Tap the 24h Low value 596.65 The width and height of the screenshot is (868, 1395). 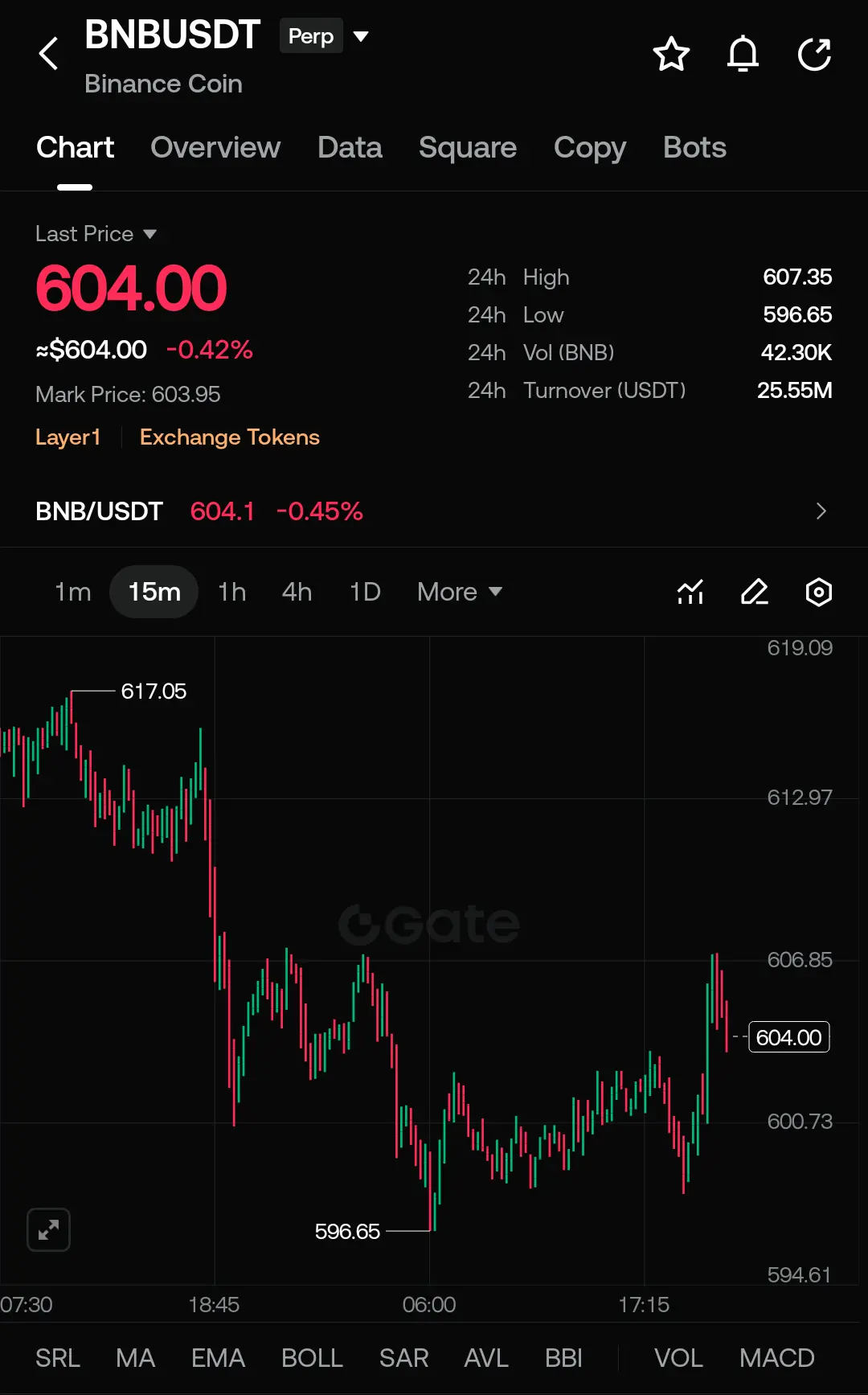click(797, 315)
